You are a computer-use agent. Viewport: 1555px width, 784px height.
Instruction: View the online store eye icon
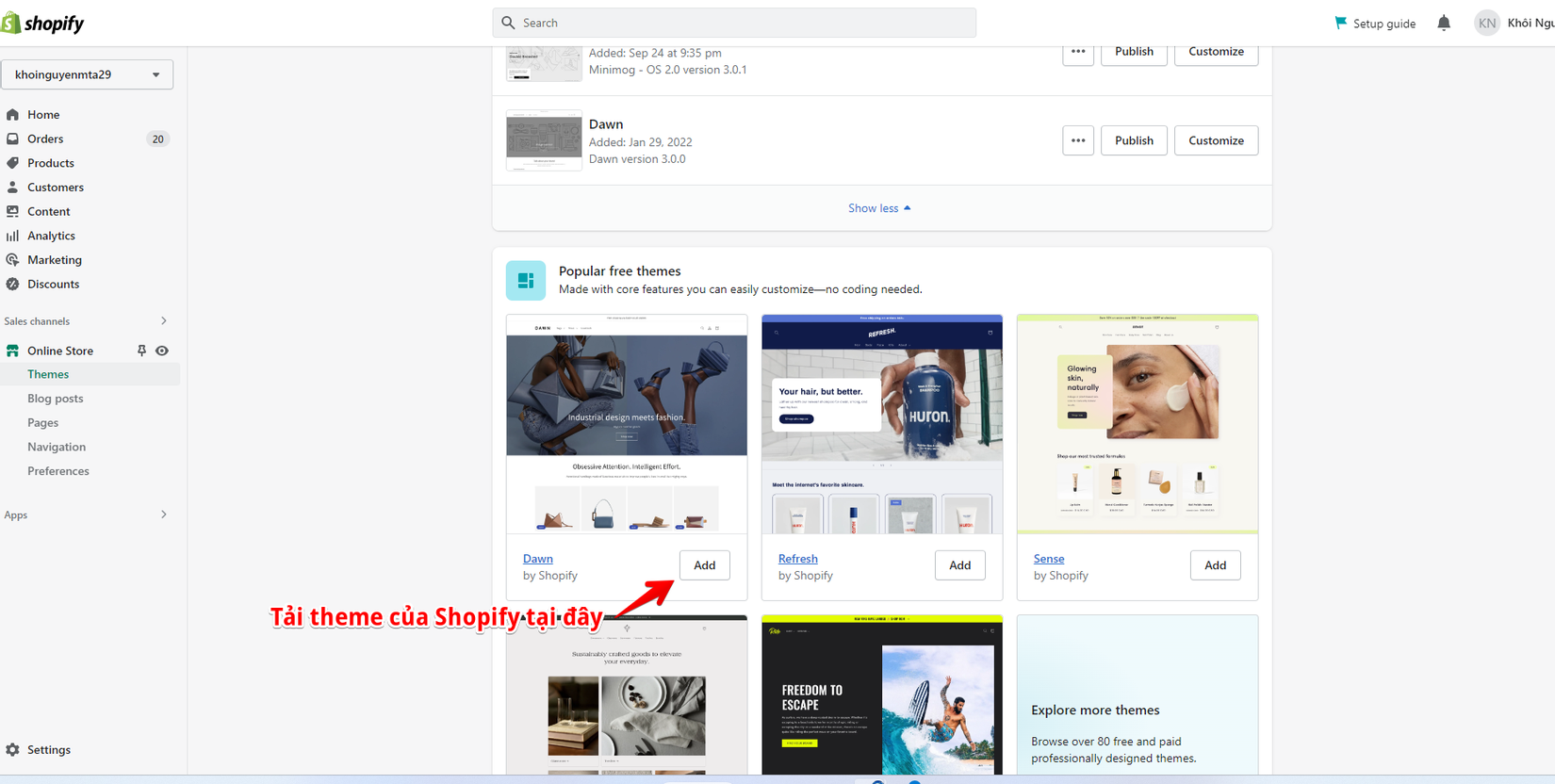coord(162,351)
